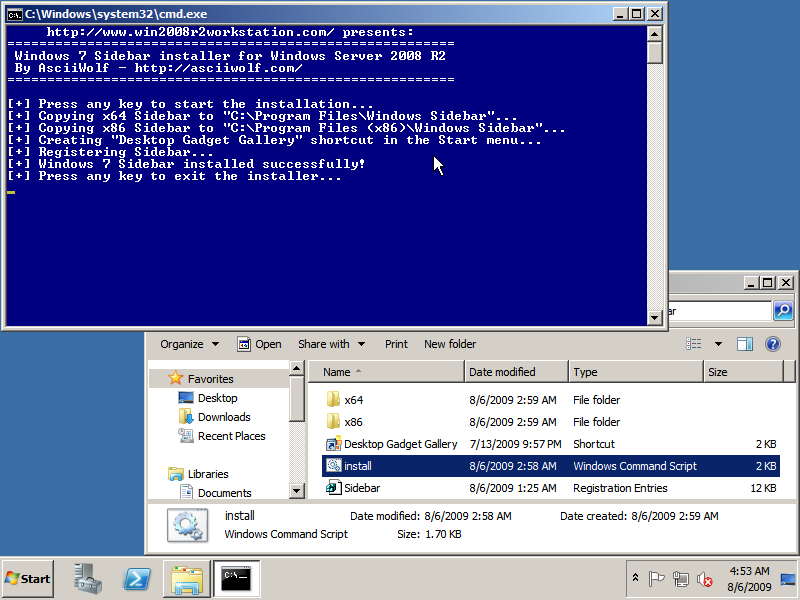Click the search magnifier icon

pos(783,311)
